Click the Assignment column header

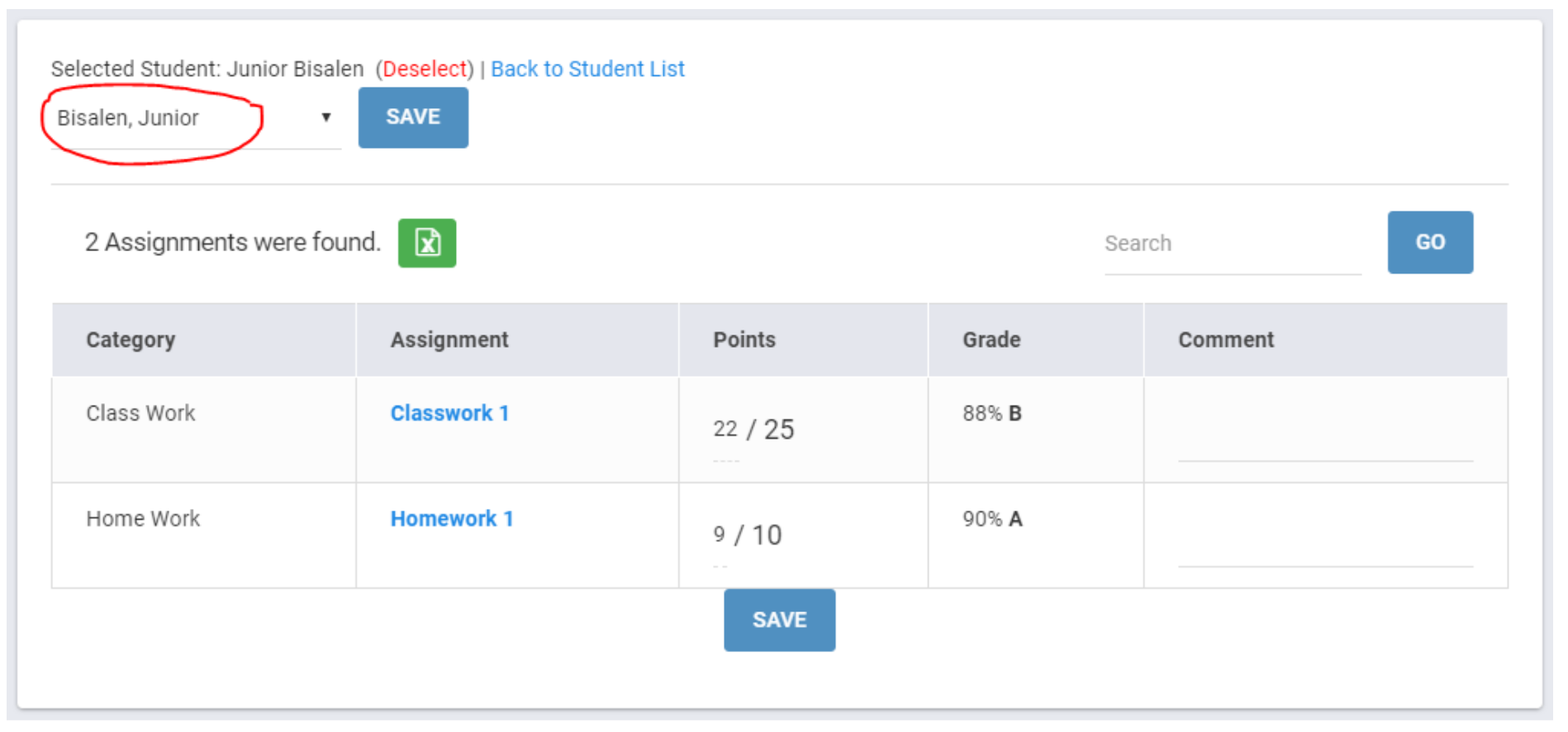pyautogui.click(x=449, y=340)
